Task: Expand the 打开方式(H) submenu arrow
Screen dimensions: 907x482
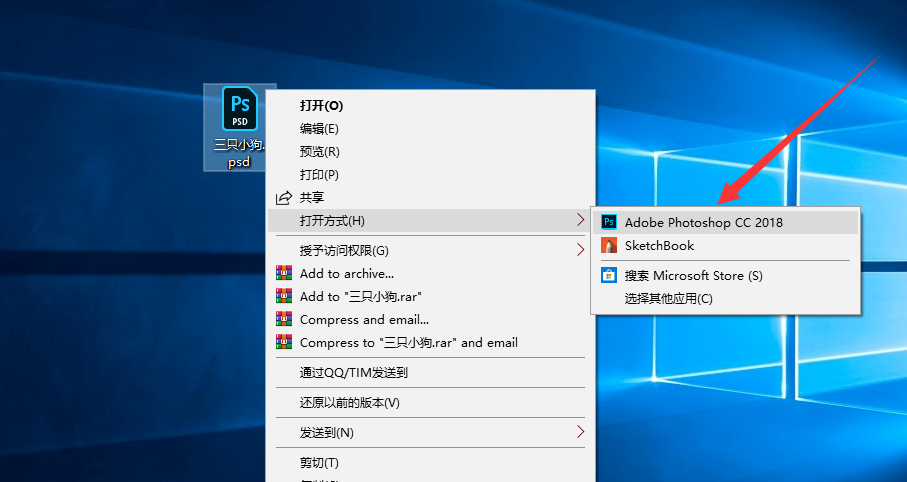Action: (x=580, y=219)
